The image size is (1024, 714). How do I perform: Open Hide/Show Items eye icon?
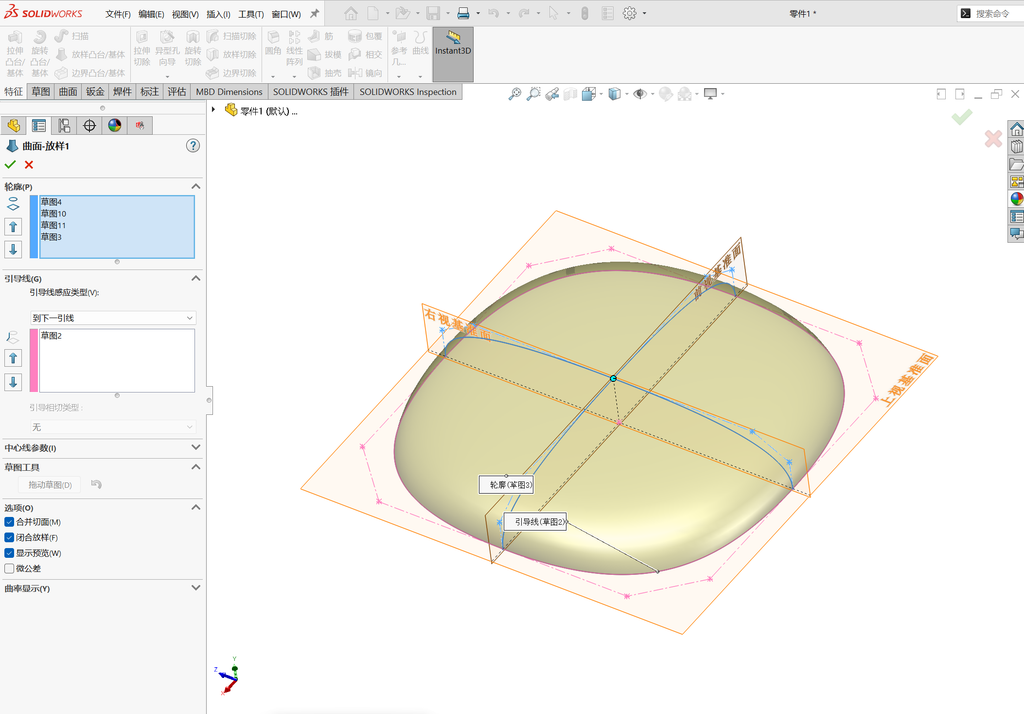pos(640,94)
